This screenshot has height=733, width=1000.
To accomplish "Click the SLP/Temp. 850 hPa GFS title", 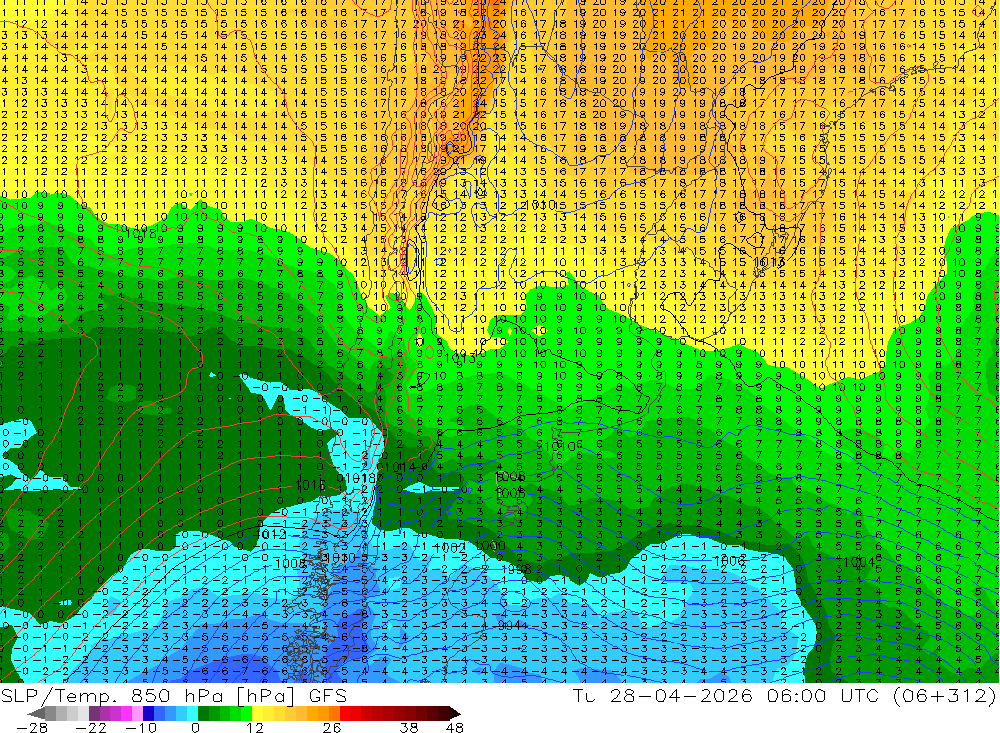I will pyautogui.click(x=173, y=695).
